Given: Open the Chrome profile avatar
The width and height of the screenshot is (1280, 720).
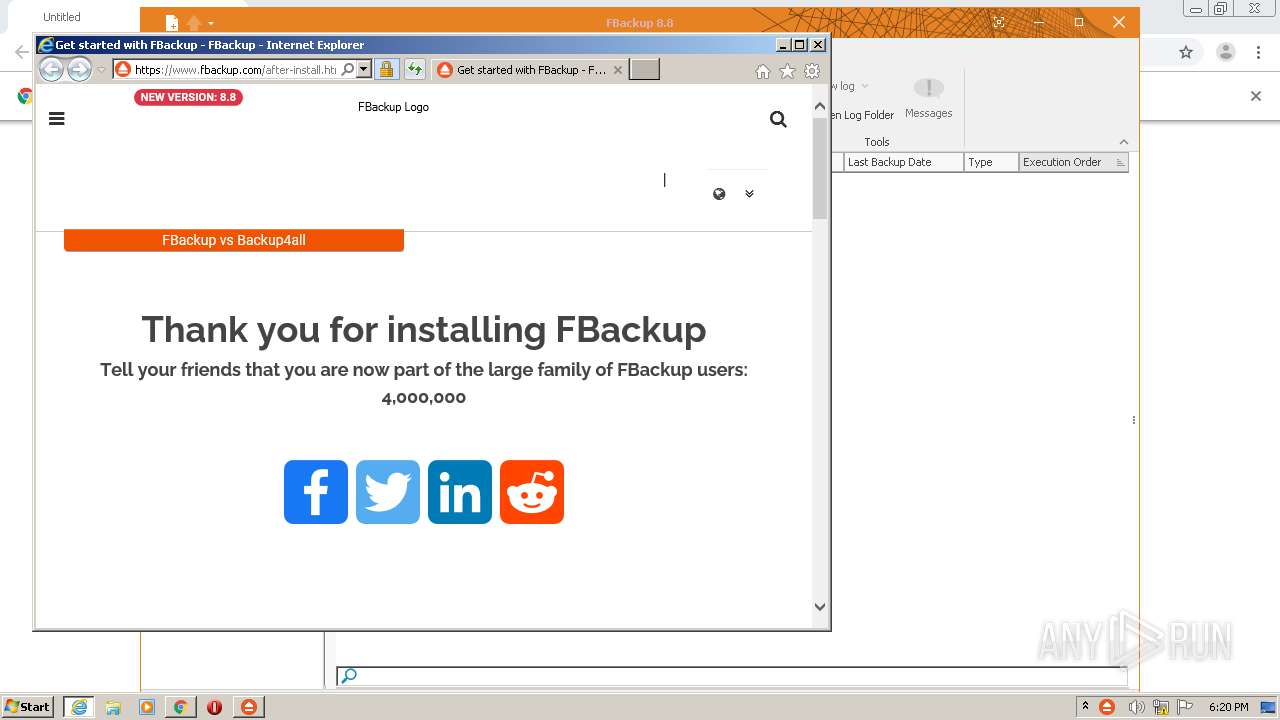Looking at the screenshot, I should pyautogui.click(x=1226, y=52).
